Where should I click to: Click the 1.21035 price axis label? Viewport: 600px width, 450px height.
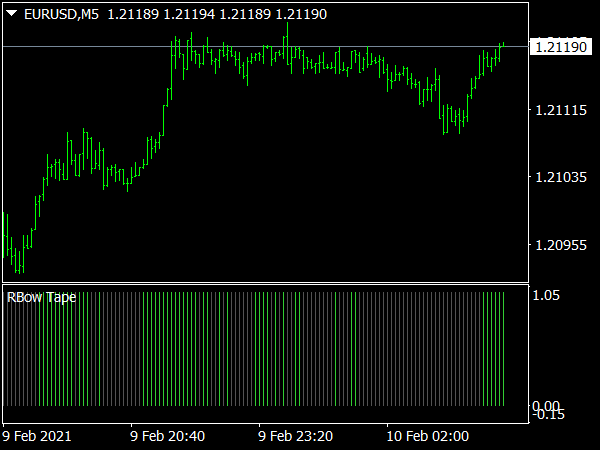click(x=561, y=177)
